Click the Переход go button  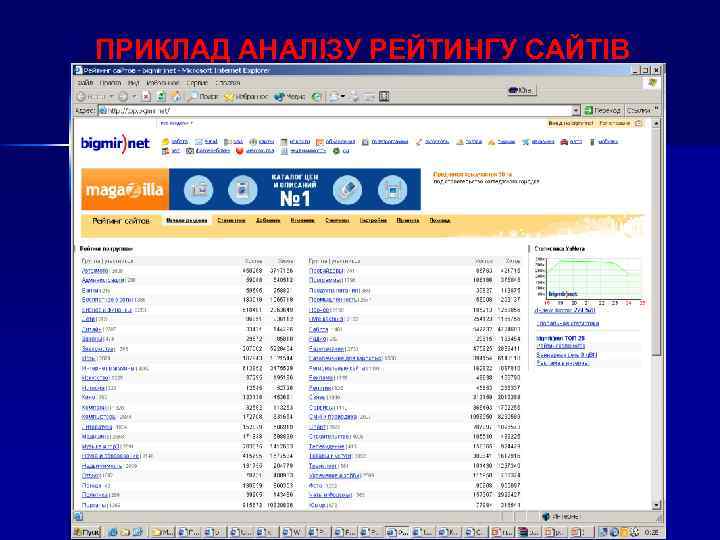coord(602,111)
